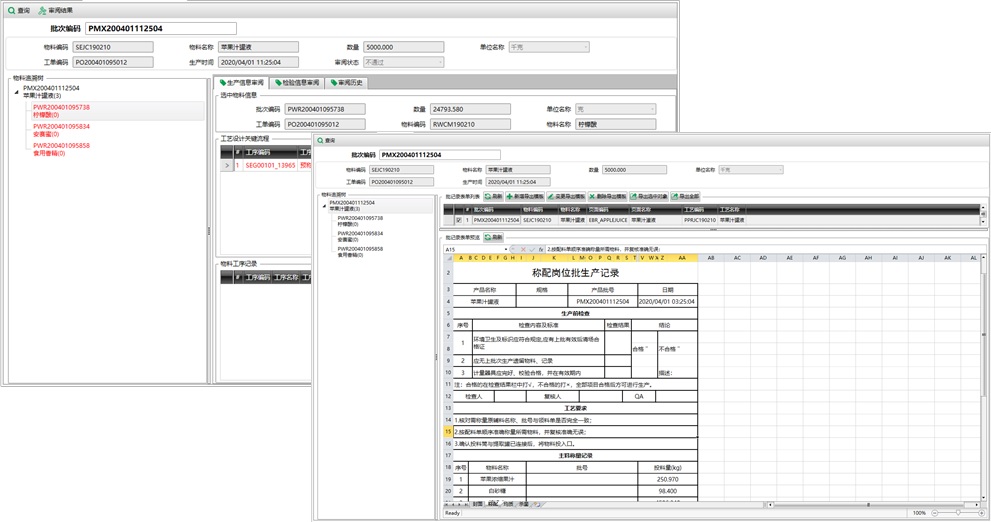Switch to 检验信息审阅 tab

296,83
